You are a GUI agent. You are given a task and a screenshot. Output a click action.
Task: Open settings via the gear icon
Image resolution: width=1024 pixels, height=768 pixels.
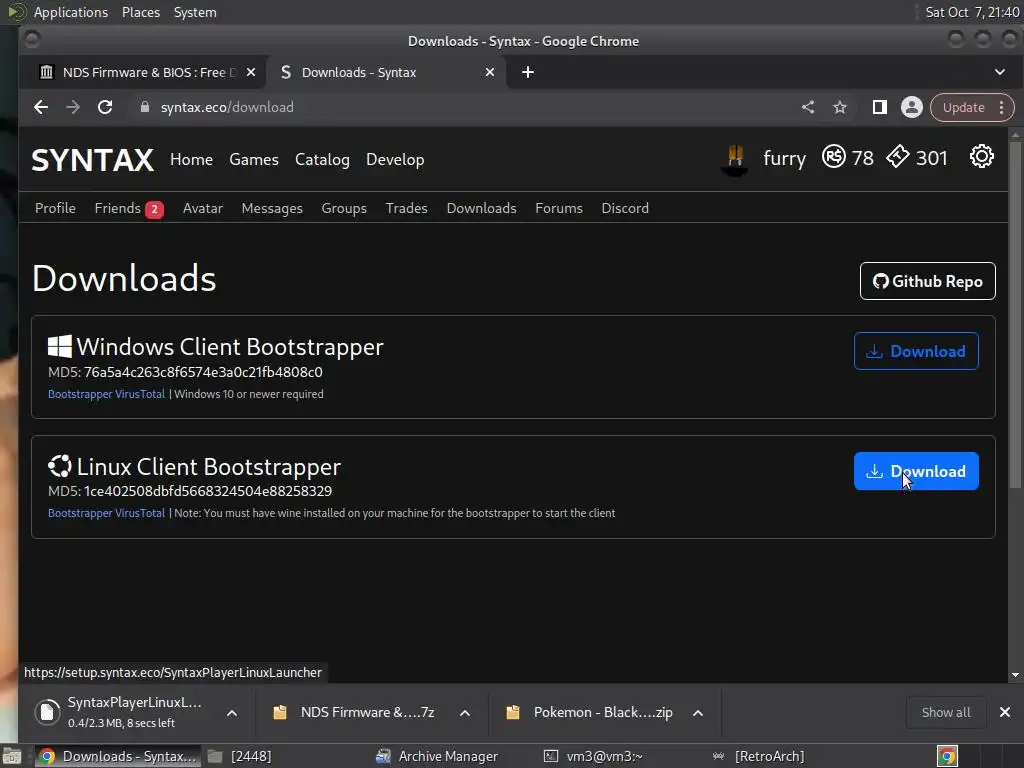point(982,157)
